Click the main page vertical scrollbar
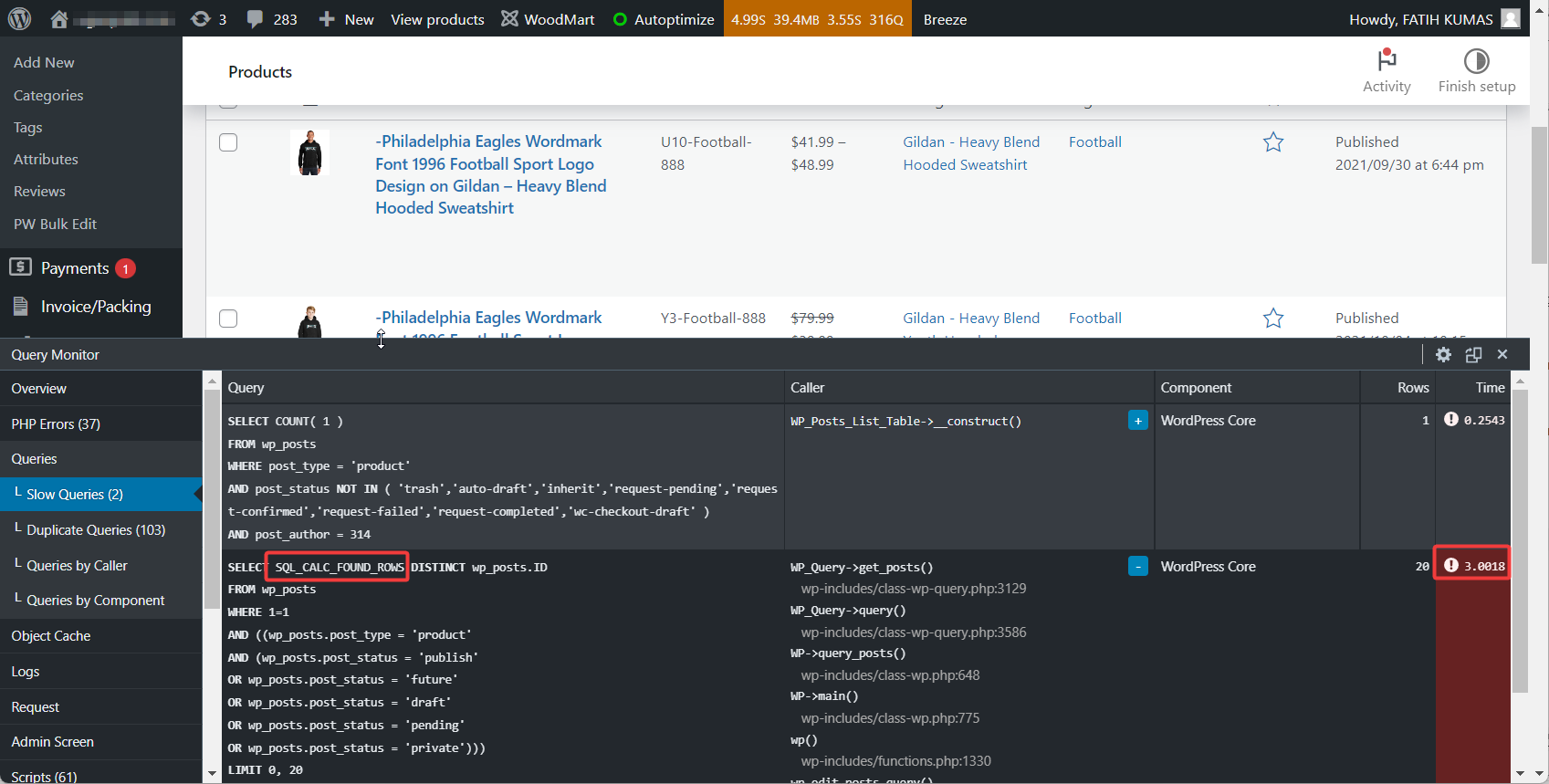The width and height of the screenshot is (1549, 784). (1540, 195)
